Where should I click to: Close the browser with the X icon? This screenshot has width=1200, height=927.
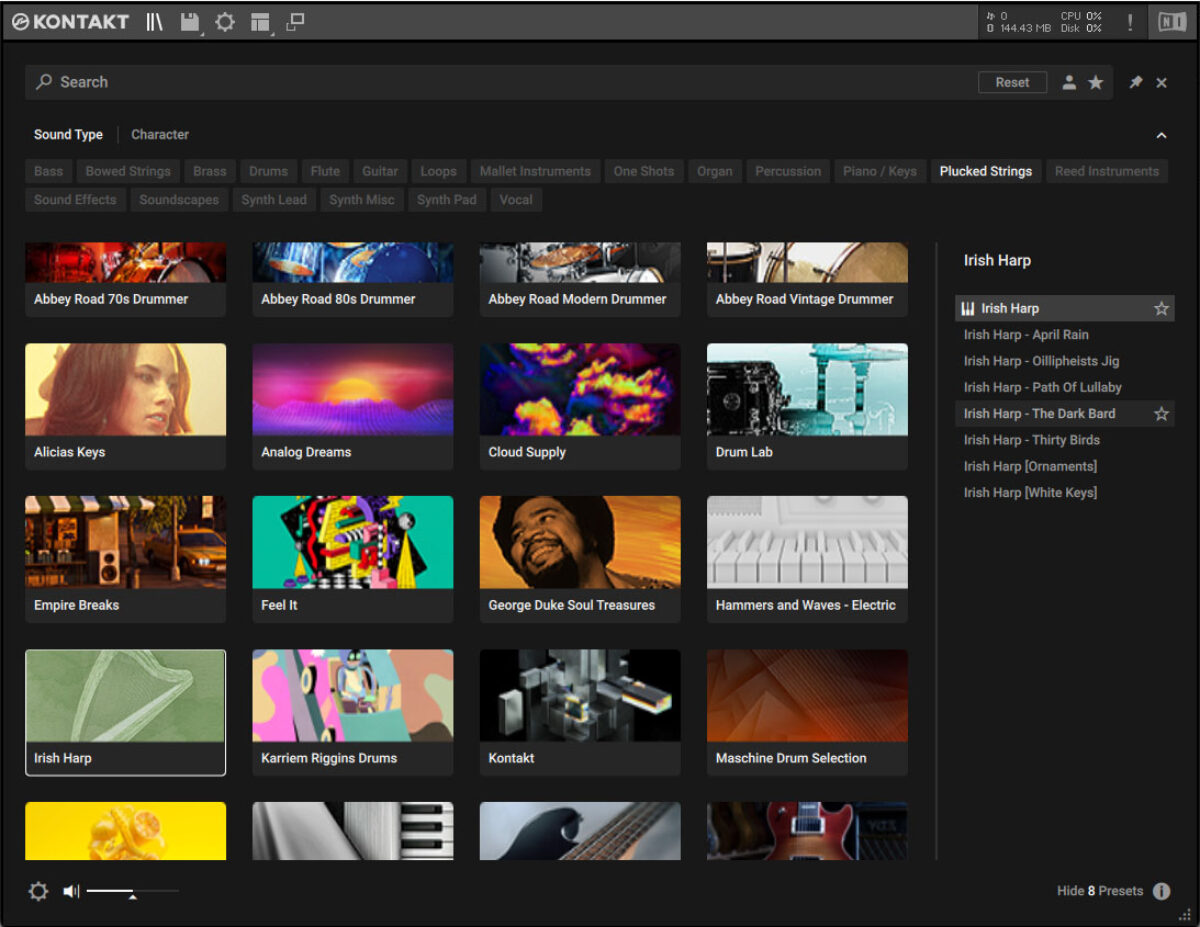[1161, 83]
